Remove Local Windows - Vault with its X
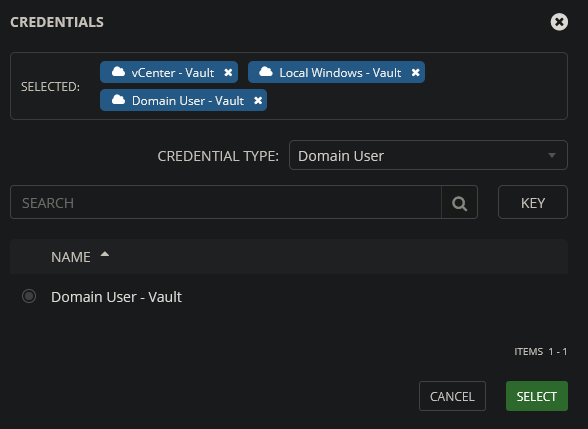The width and height of the screenshot is (588, 429). tap(415, 72)
